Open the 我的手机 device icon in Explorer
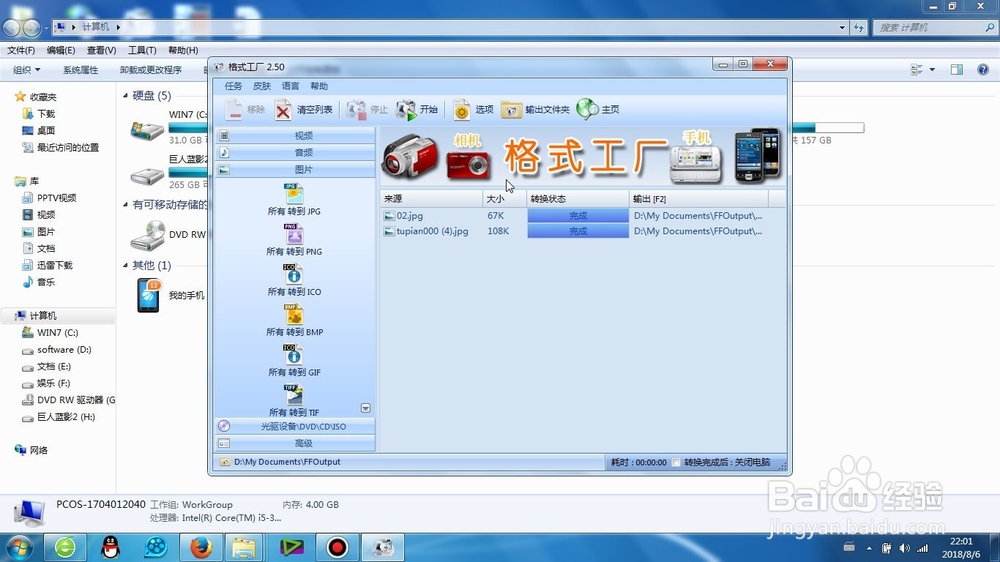Image resolution: width=1000 pixels, height=562 pixels. click(x=149, y=295)
